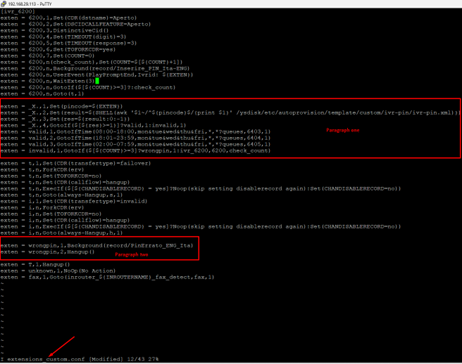The height and width of the screenshot is (364, 462).
Task: Click the t,n,ForkCDR(erv) line
Action: click(x=42, y=170)
